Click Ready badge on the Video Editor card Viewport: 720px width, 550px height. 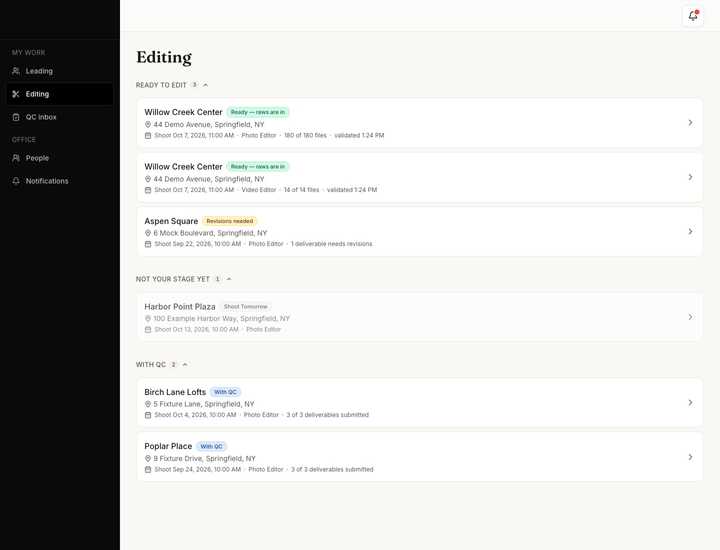258,167
